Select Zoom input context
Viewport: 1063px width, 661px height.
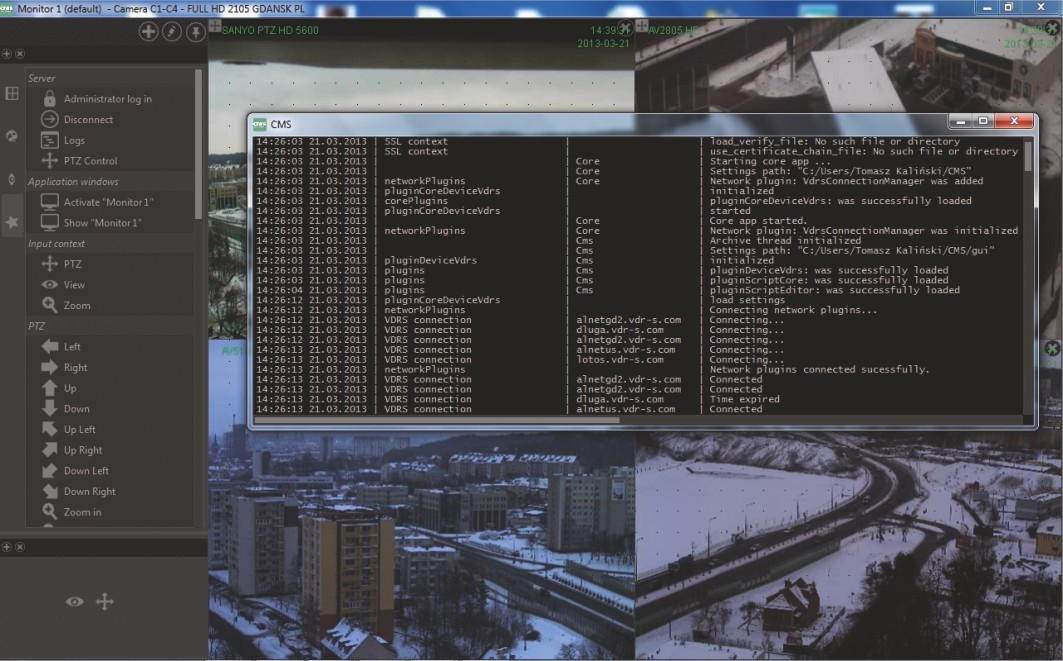(76, 306)
